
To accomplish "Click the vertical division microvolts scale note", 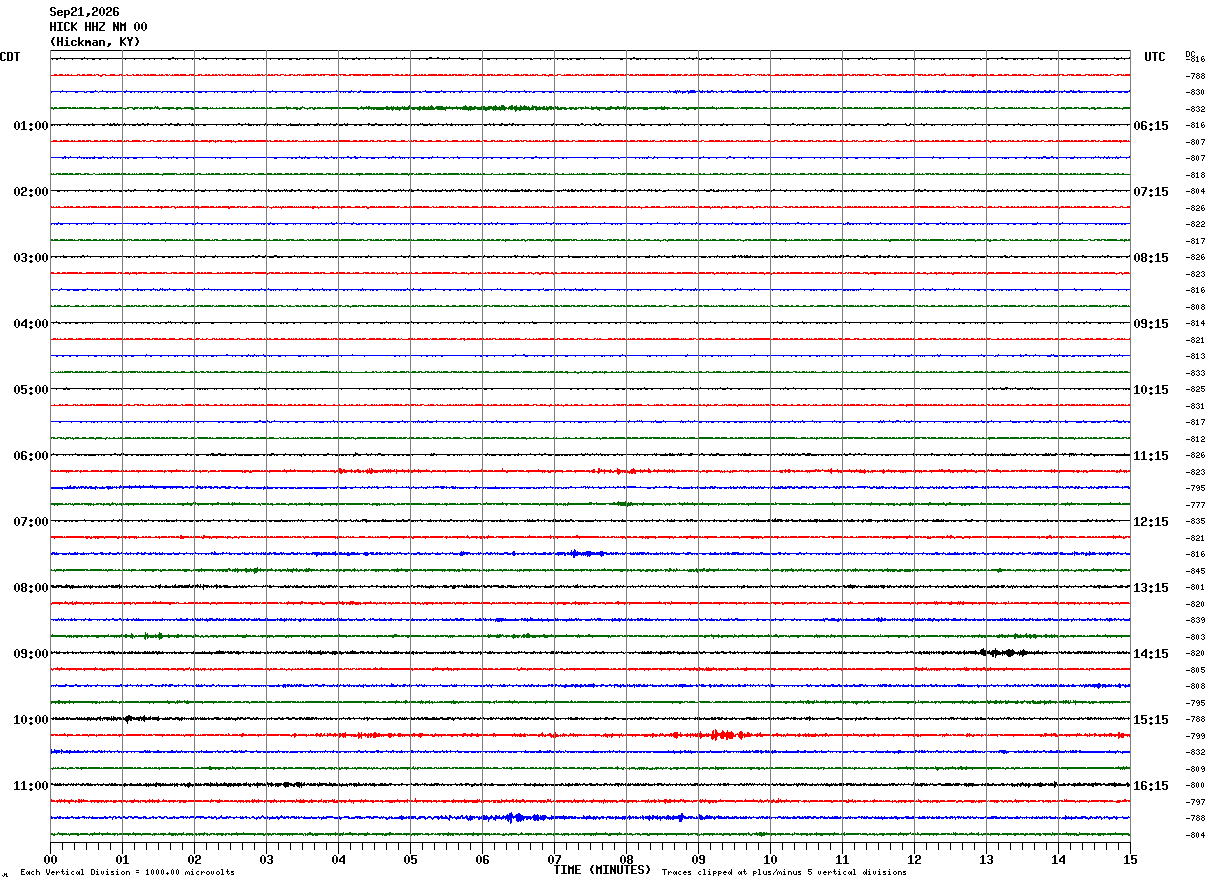I will (127, 873).
